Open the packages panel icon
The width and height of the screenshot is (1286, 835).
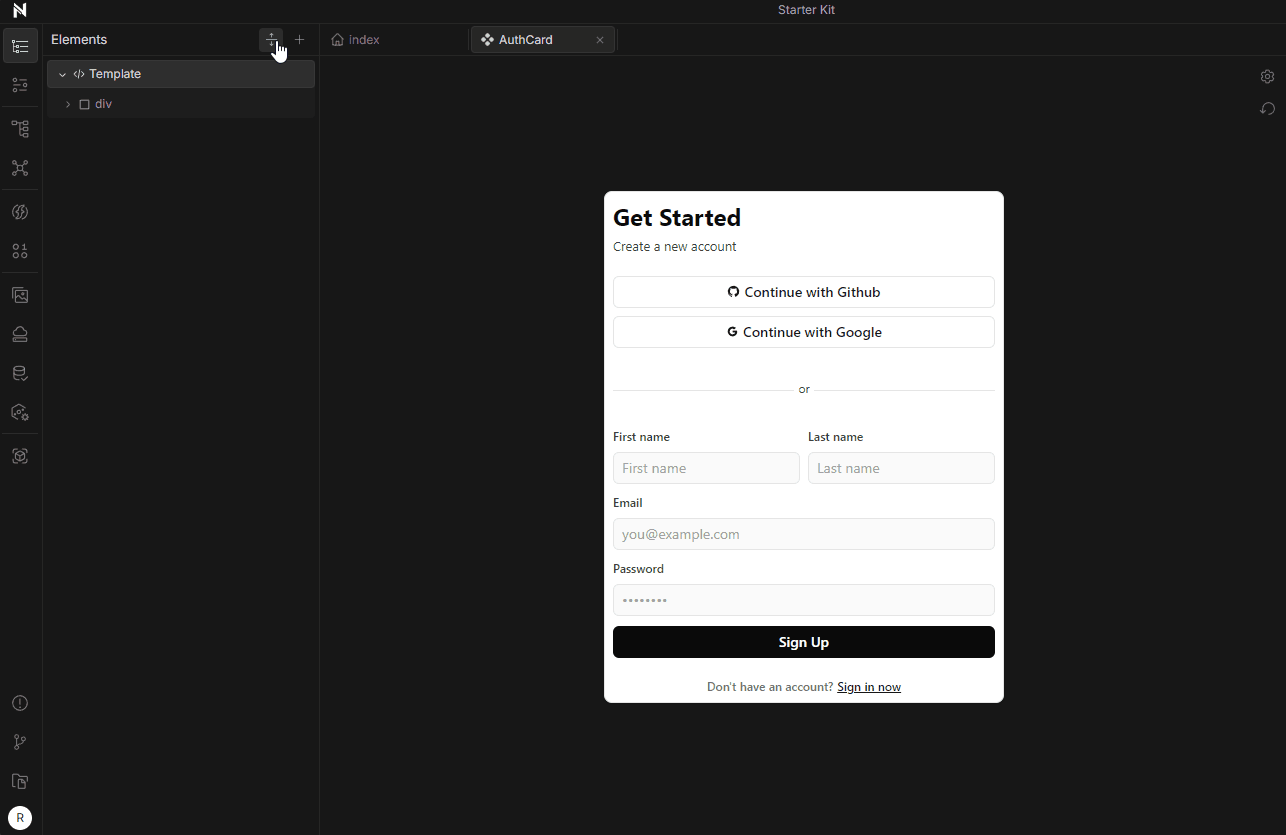(x=20, y=412)
